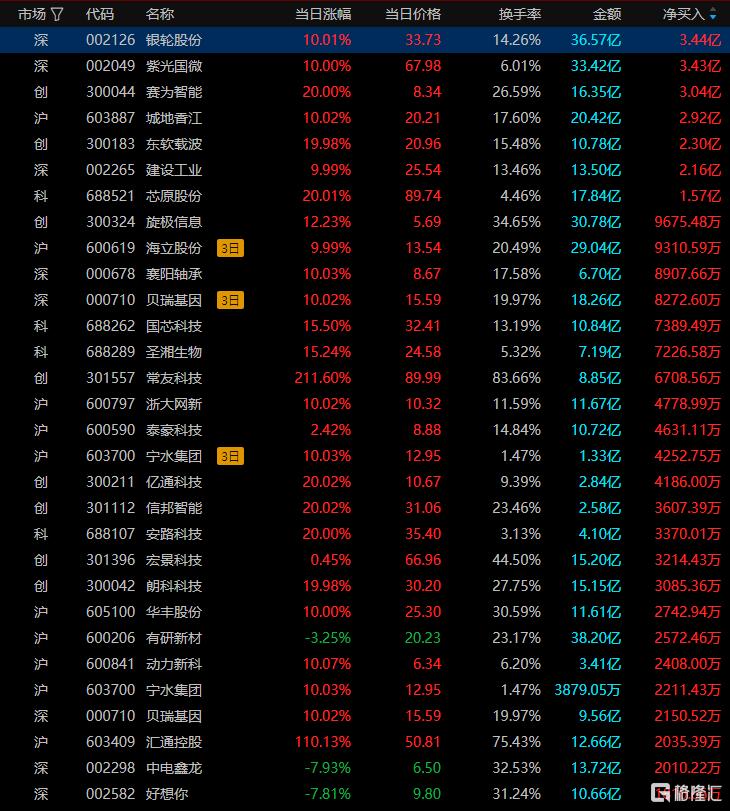Click net buy value 2211.43万
730x811 pixels.
[688, 690]
